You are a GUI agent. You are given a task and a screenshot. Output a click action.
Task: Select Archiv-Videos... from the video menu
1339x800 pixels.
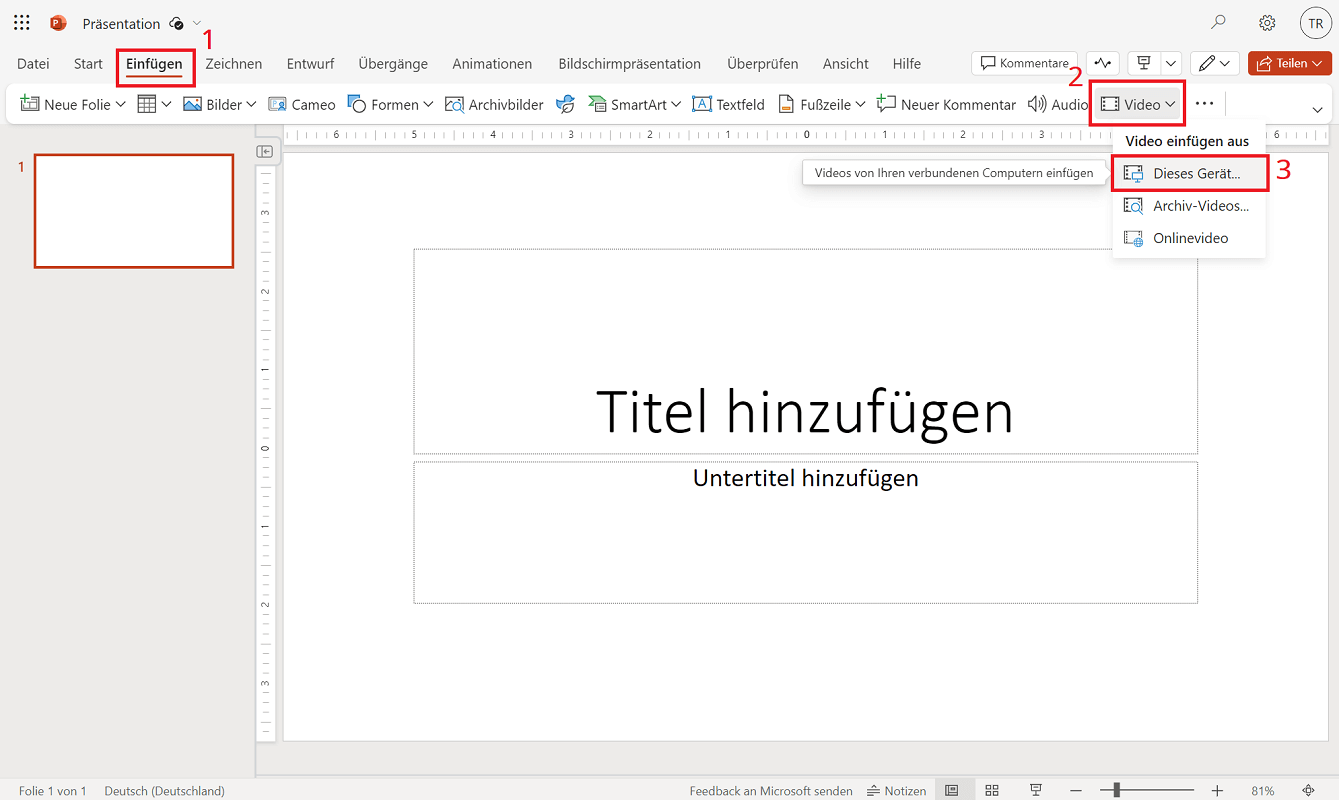1189,206
